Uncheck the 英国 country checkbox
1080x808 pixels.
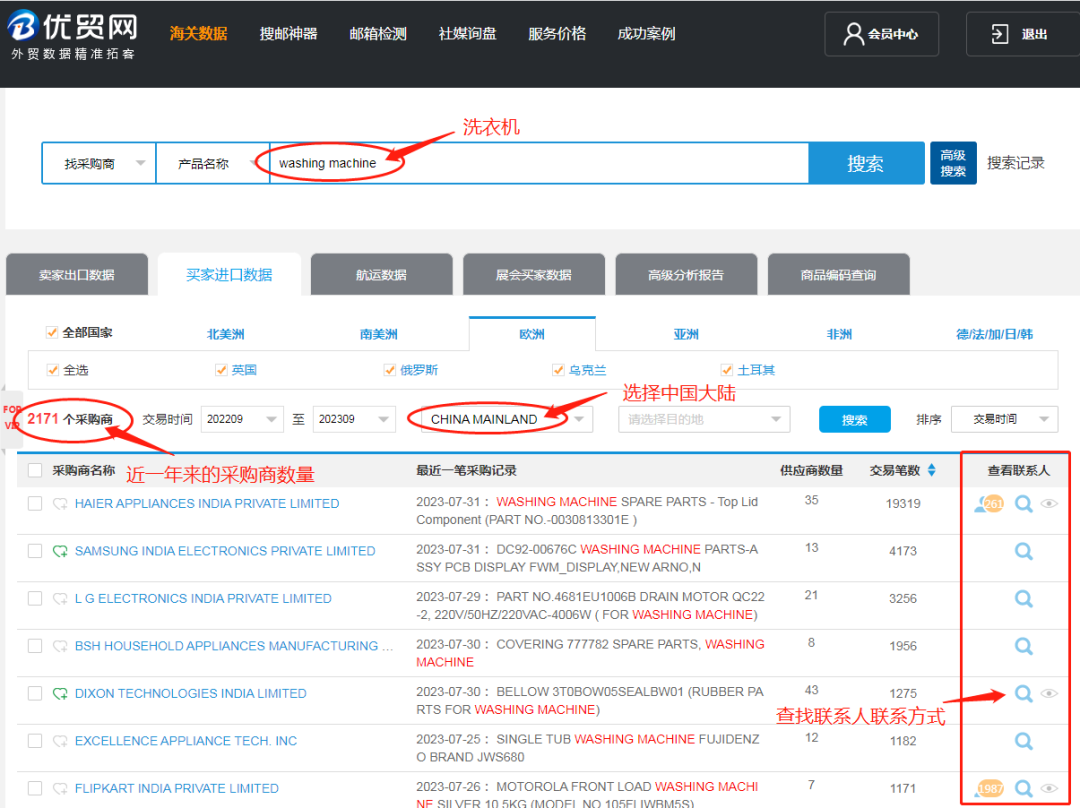click(222, 370)
